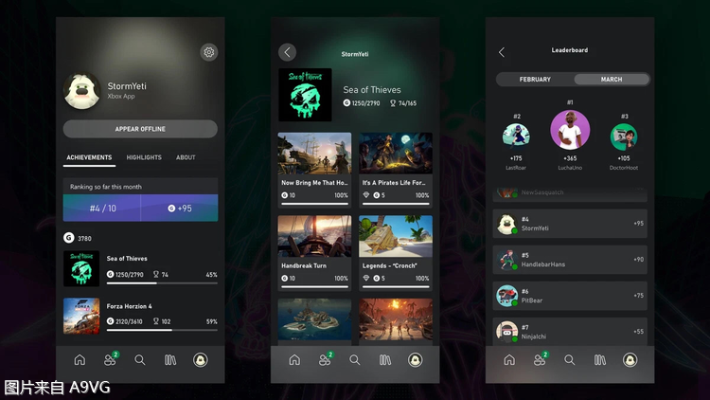The image size is (710, 400).
Task: Click Sea of Thieves cover on profile list
Action: [82, 269]
